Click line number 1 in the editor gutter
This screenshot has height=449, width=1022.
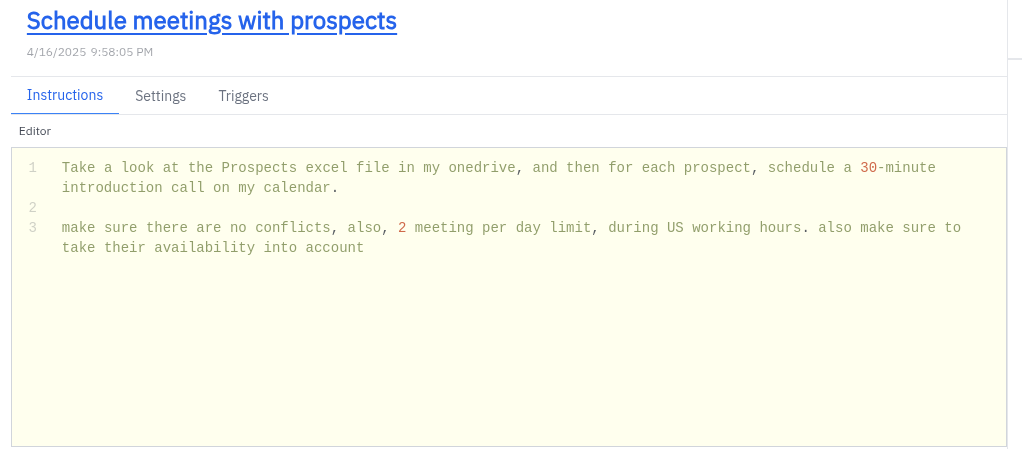[x=33, y=168]
